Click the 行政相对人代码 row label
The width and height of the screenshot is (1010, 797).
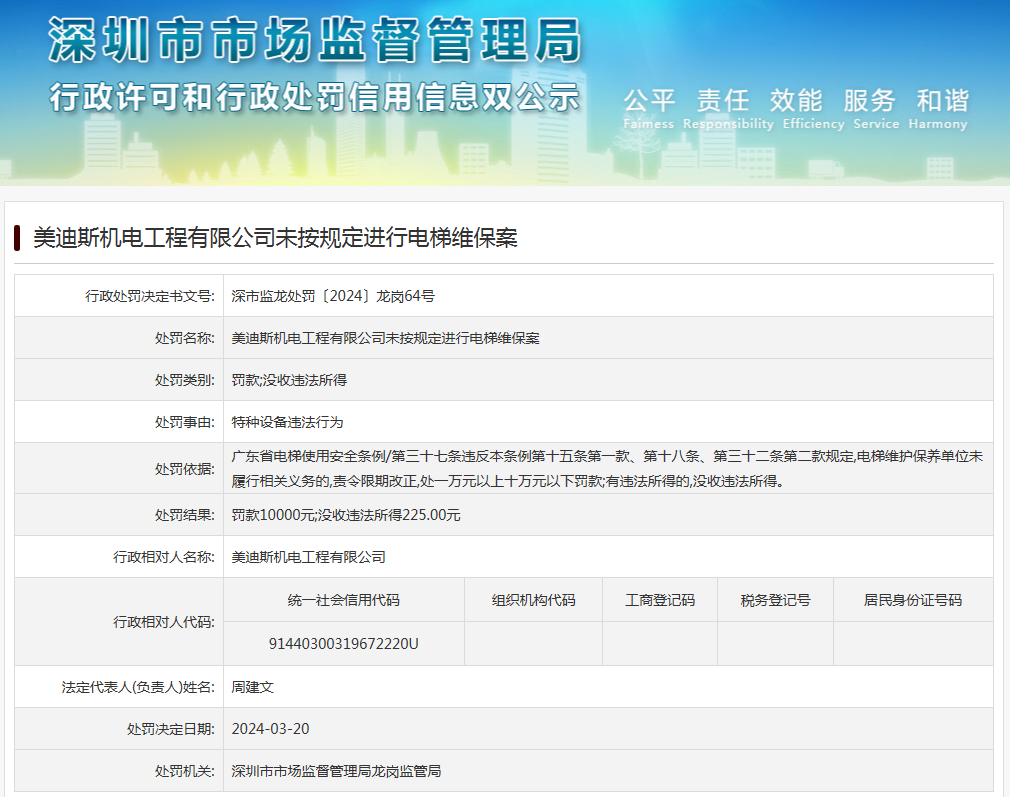164,622
